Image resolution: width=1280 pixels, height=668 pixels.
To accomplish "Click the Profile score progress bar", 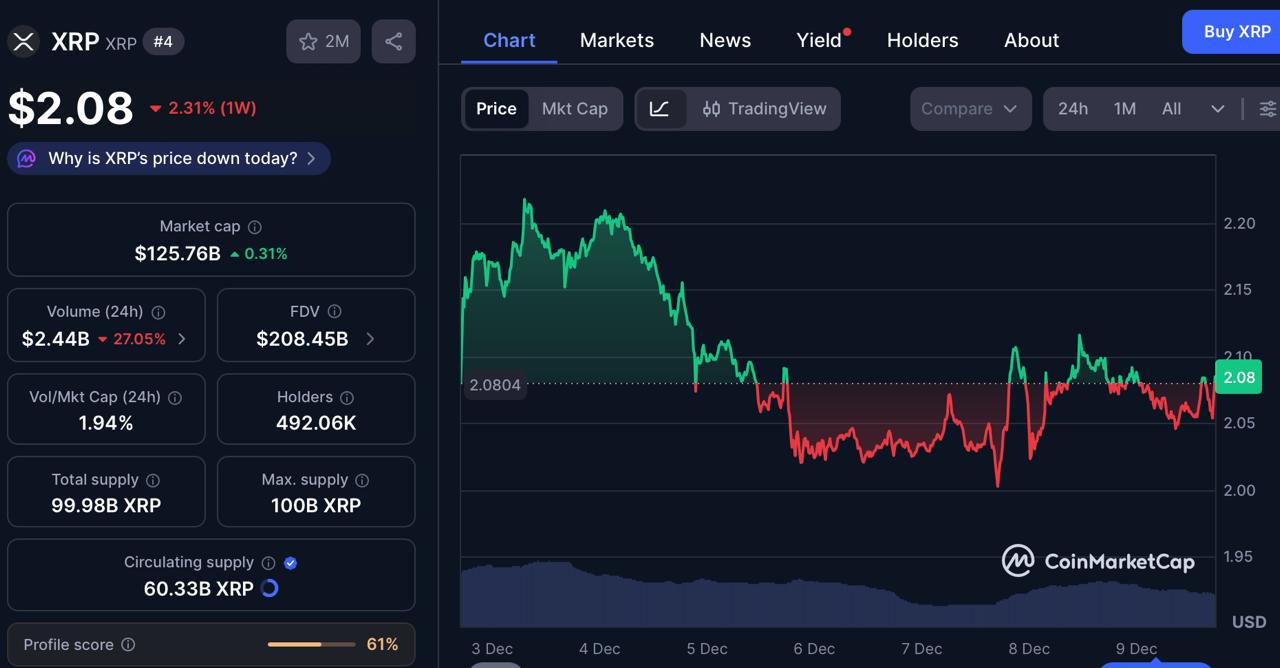I will click(310, 645).
